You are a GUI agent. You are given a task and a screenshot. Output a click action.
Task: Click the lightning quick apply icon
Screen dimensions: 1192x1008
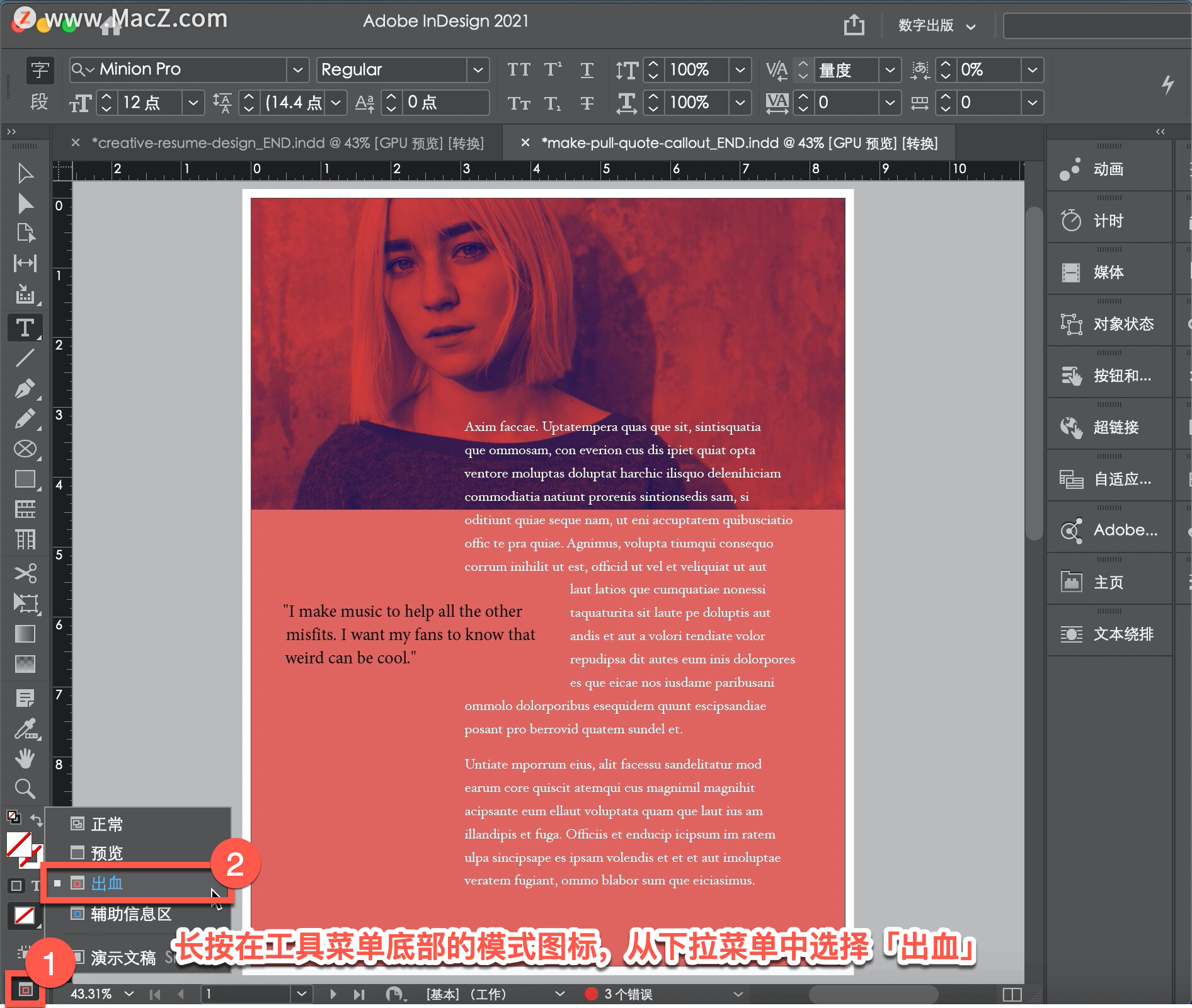[x=1167, y=84]
